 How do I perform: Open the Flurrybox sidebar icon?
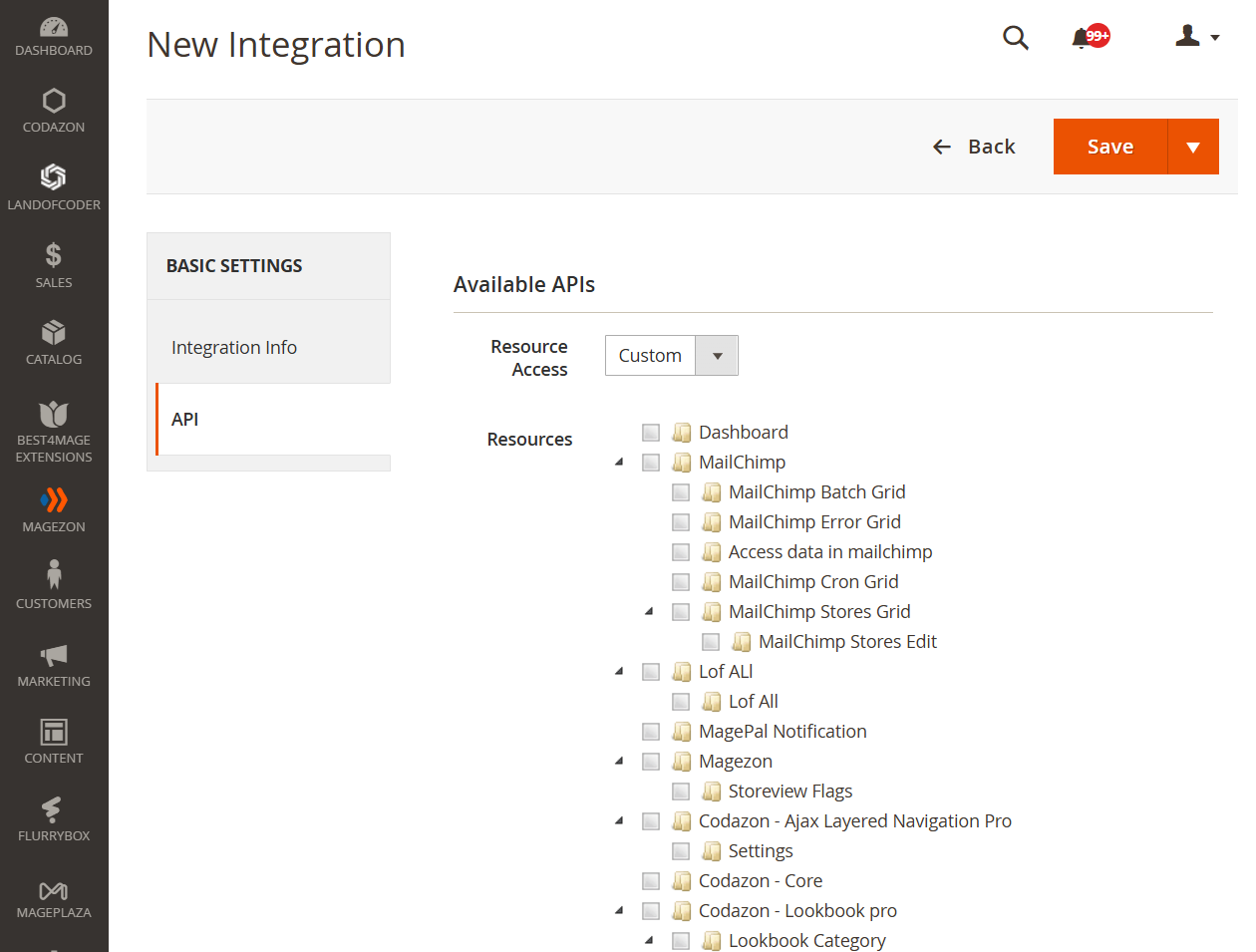click(54, 808)
